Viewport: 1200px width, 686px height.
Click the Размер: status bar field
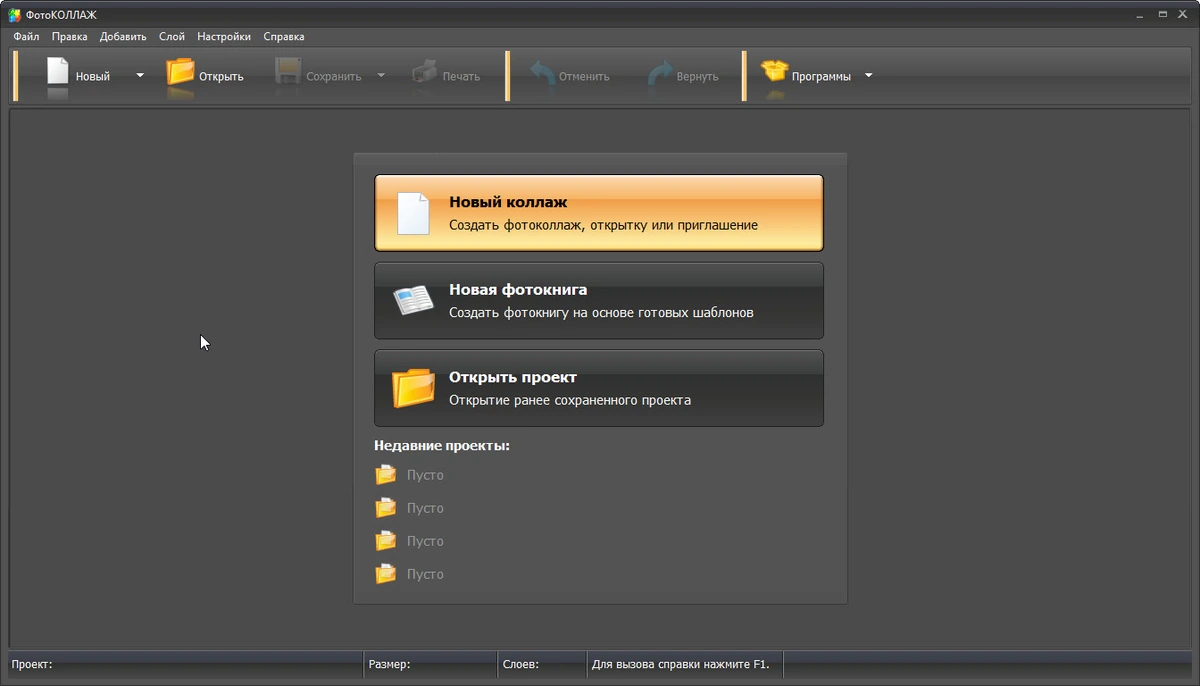pos(430,664)
